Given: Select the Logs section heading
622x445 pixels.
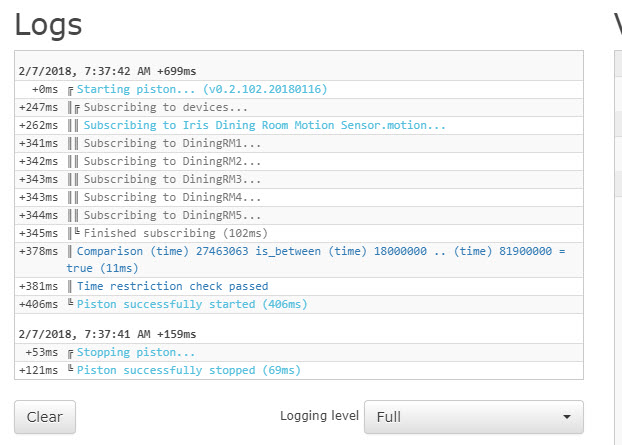Looking at the screenshot, I should [x=48, y=25].
